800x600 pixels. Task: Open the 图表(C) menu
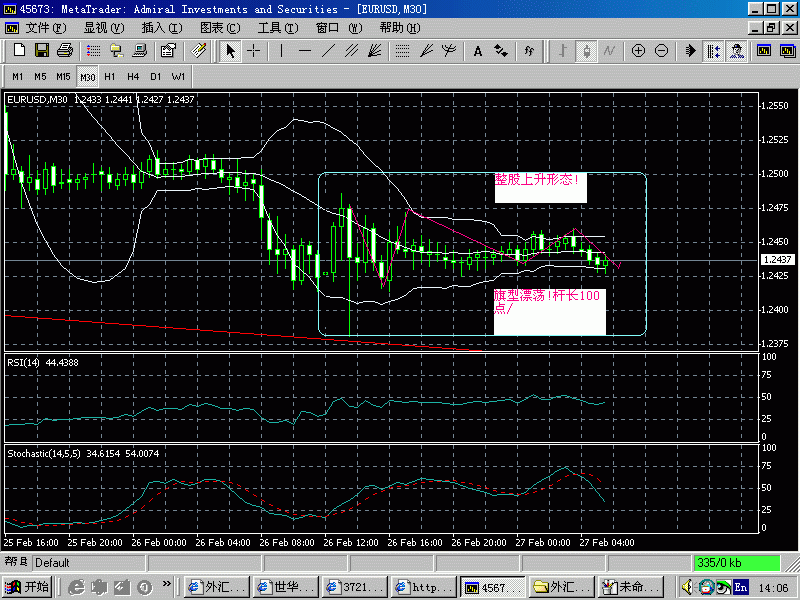220,28
